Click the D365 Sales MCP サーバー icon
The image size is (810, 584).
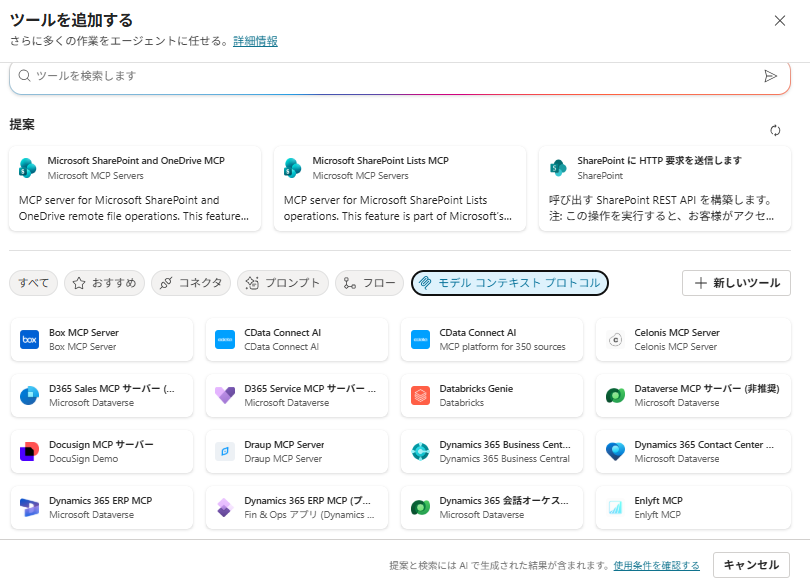click(29, 396)
